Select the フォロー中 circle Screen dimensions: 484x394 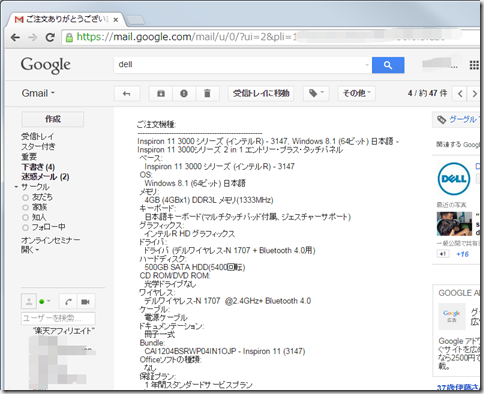tap(48, 227)
